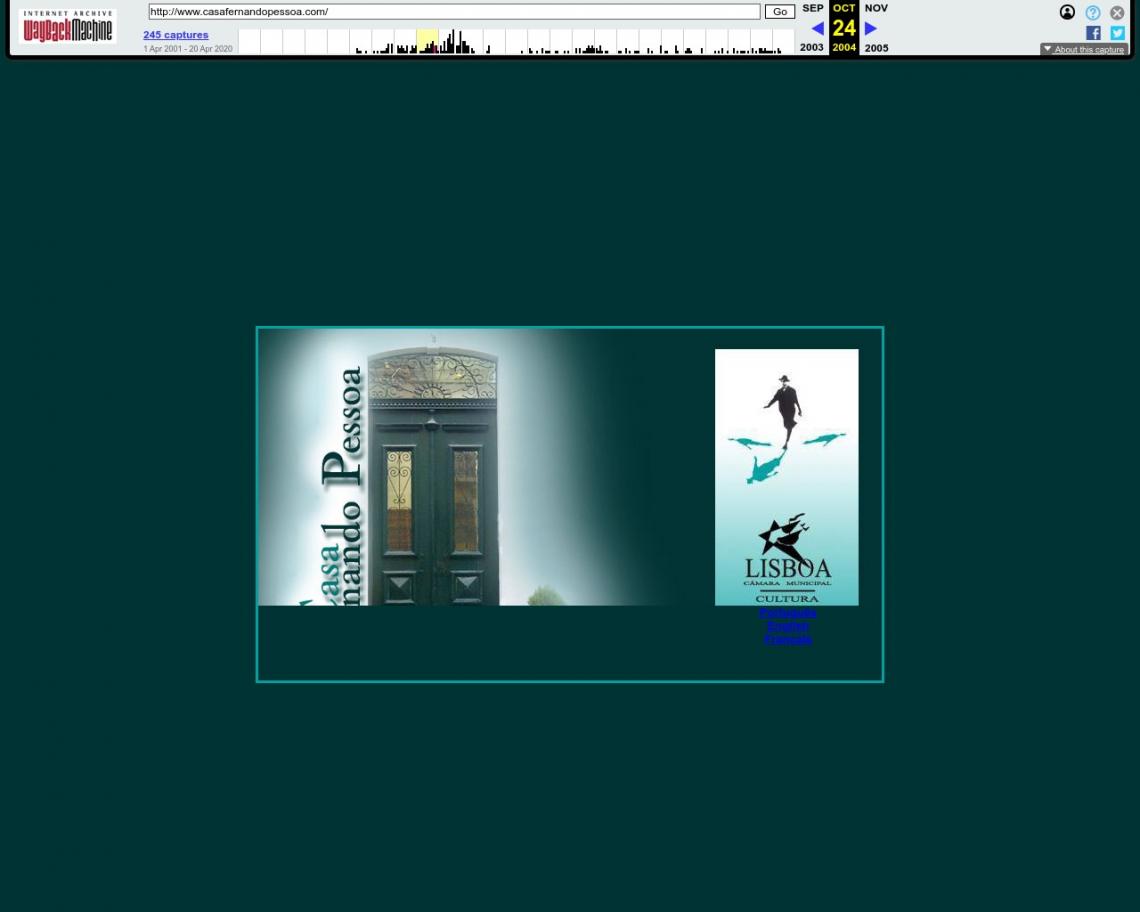Go to next capture with right arrow
This screenshot has width=1140, height=912.
click(870, 28)
